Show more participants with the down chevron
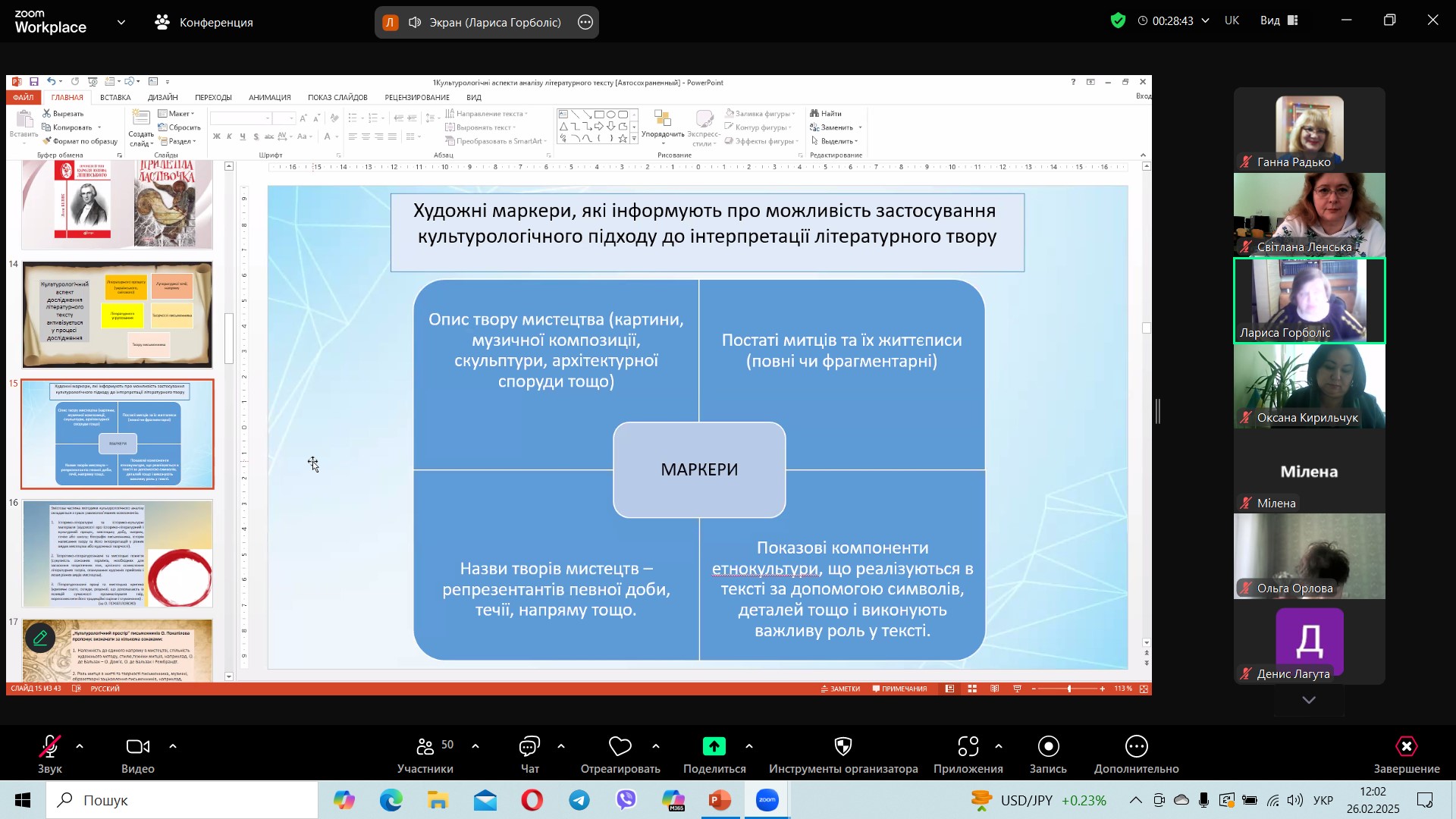The height and width of the screenshot is (819, 1456). (1309, 701)
